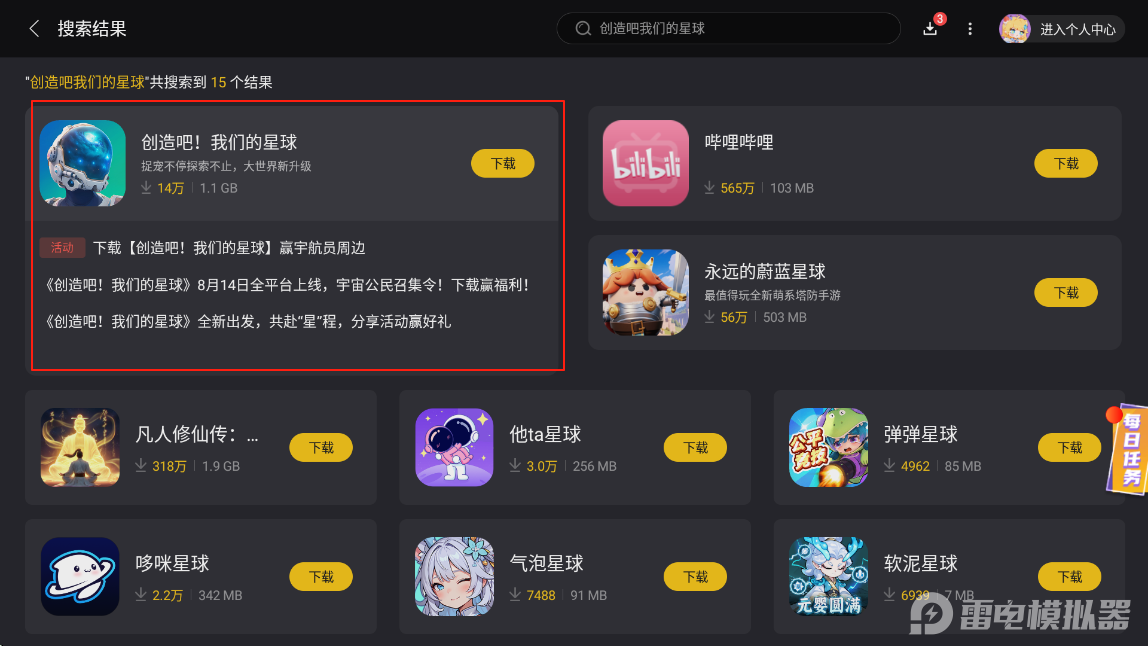Download 气泡星球 game

(x=695, y=577)
